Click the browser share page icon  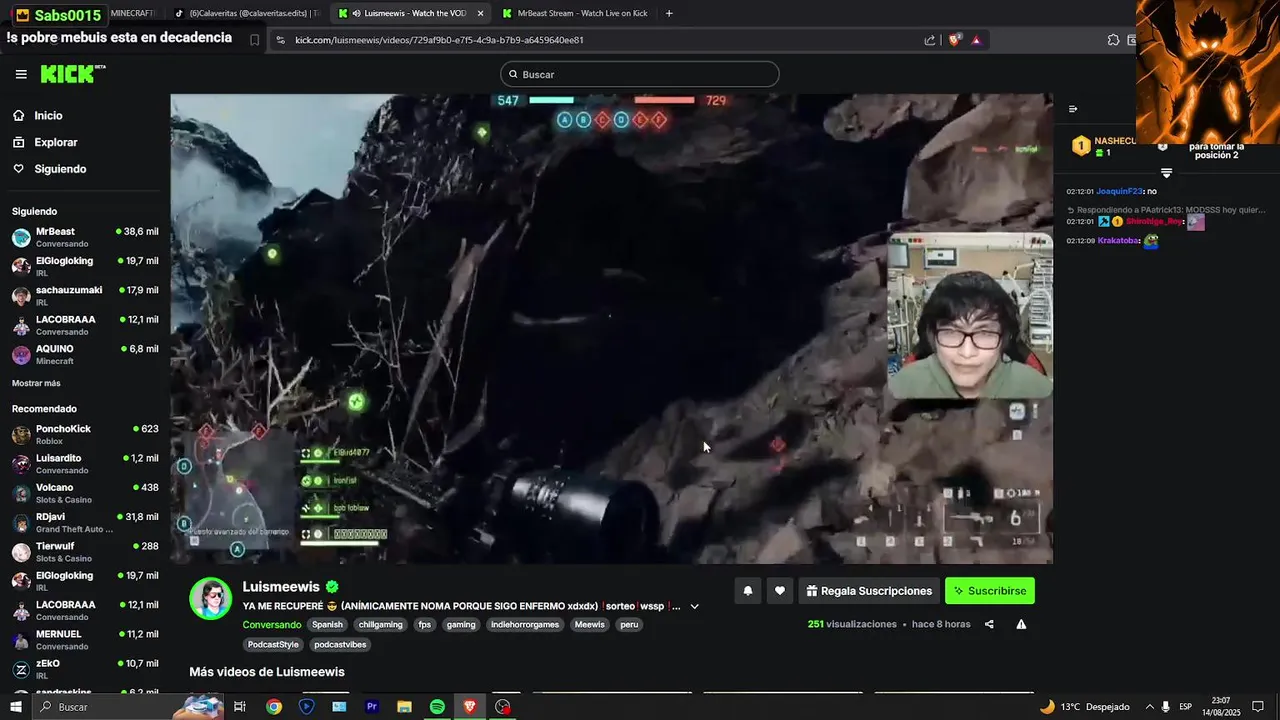coord(930,40)
